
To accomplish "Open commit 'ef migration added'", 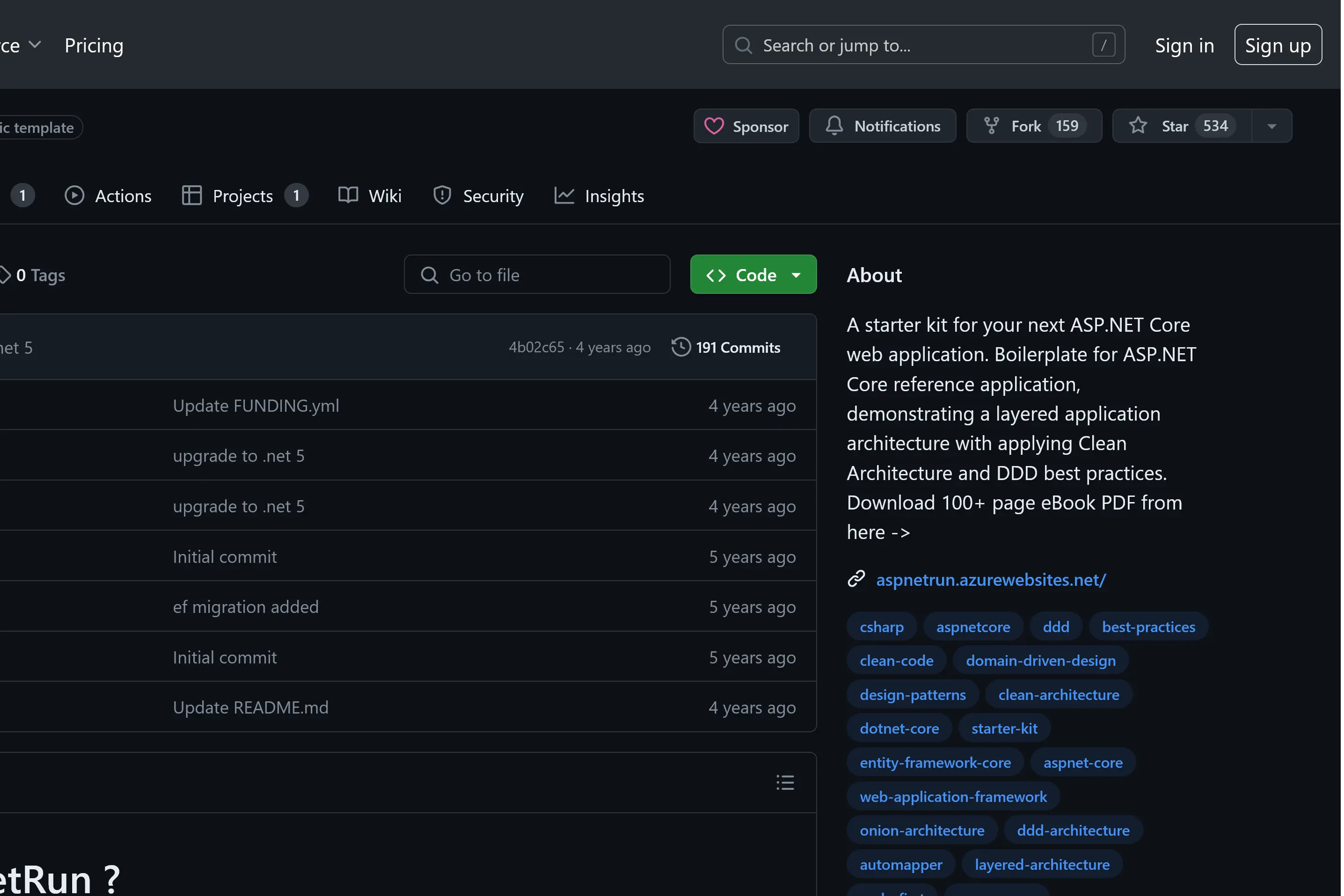I will 246,607.
